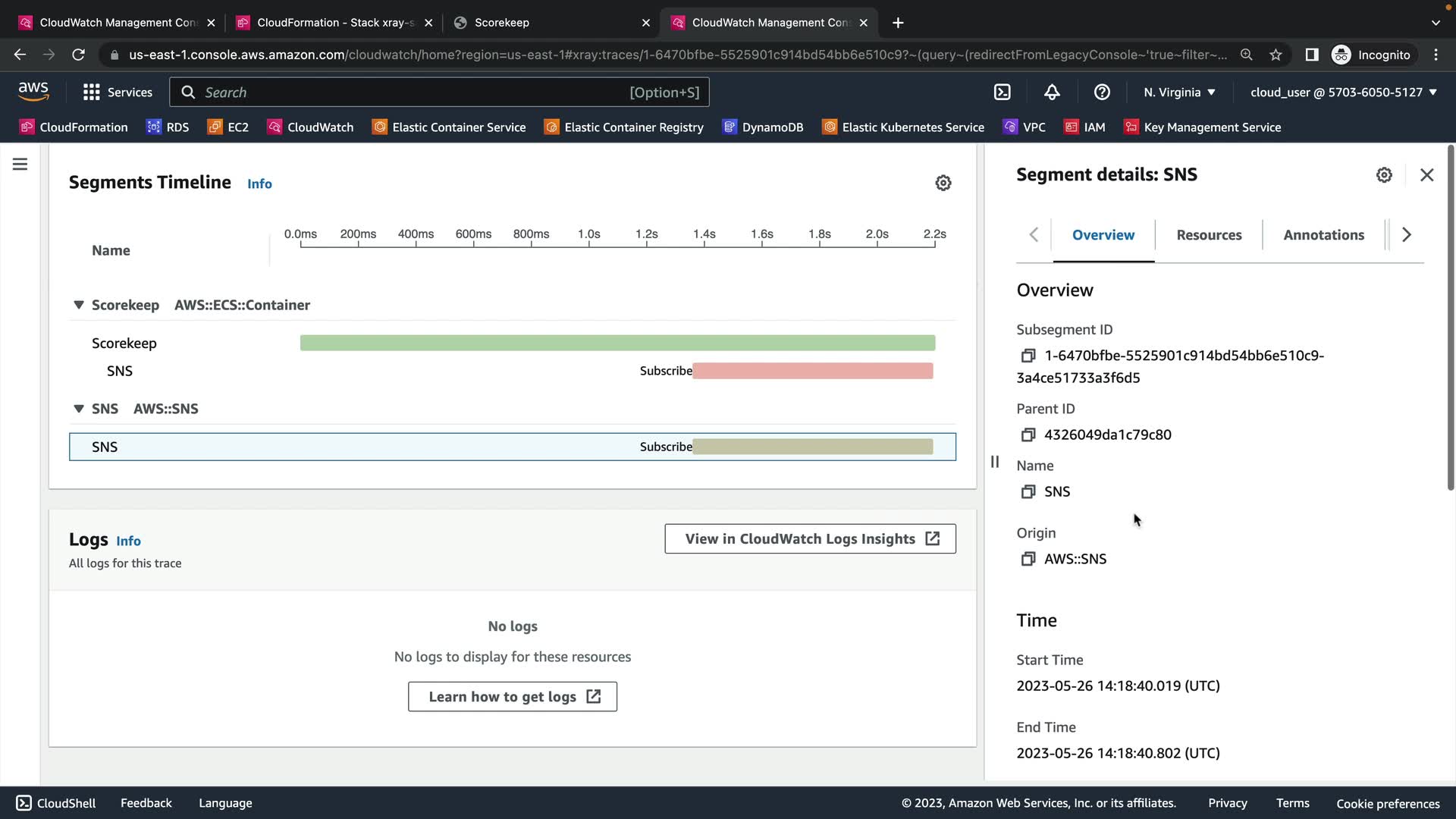Screen dimensions: 1456x819
Task: Open Segment details panel preferences gear
Action: coord(1384,175)
